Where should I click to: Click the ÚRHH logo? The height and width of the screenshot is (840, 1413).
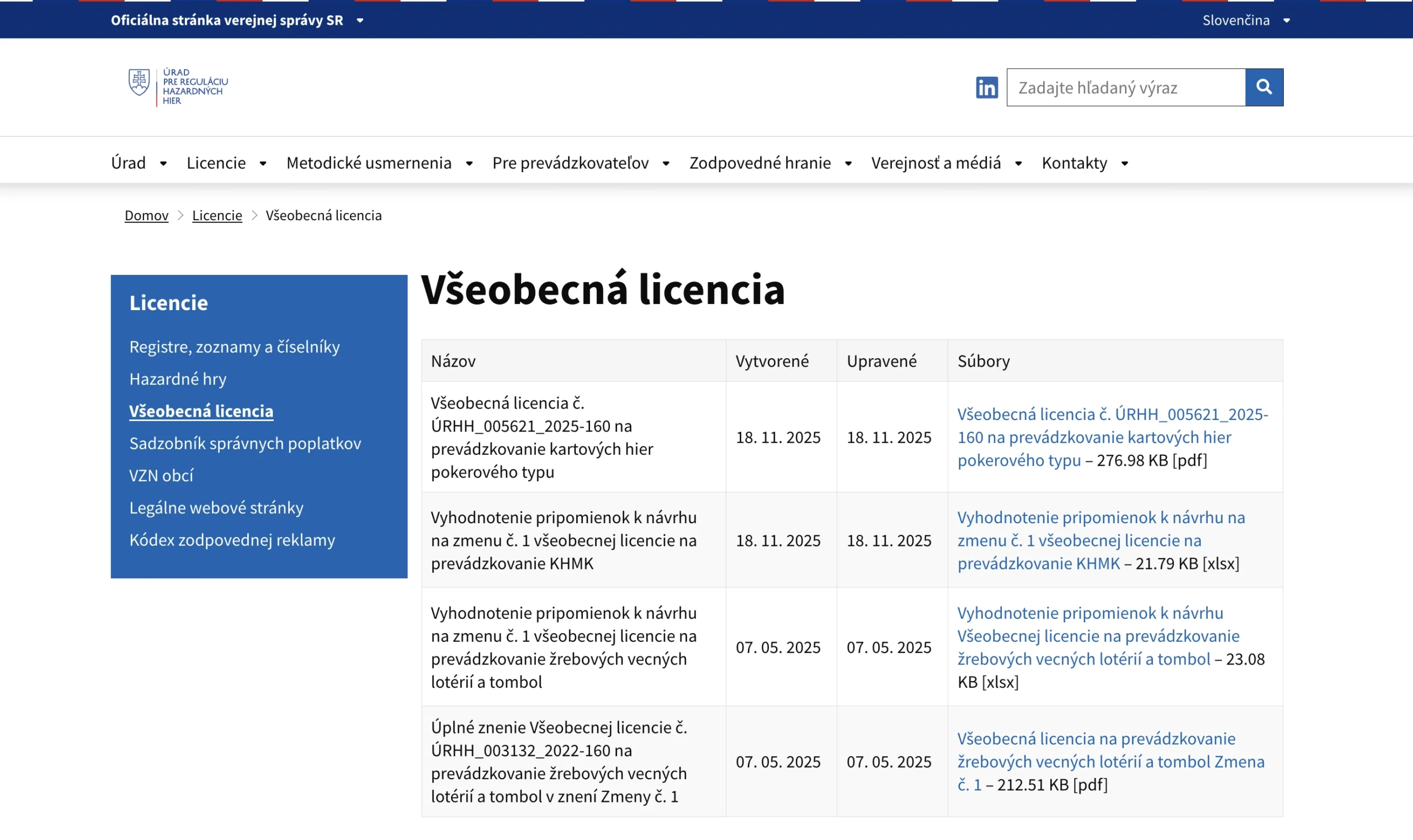click(x=178, y=87)
